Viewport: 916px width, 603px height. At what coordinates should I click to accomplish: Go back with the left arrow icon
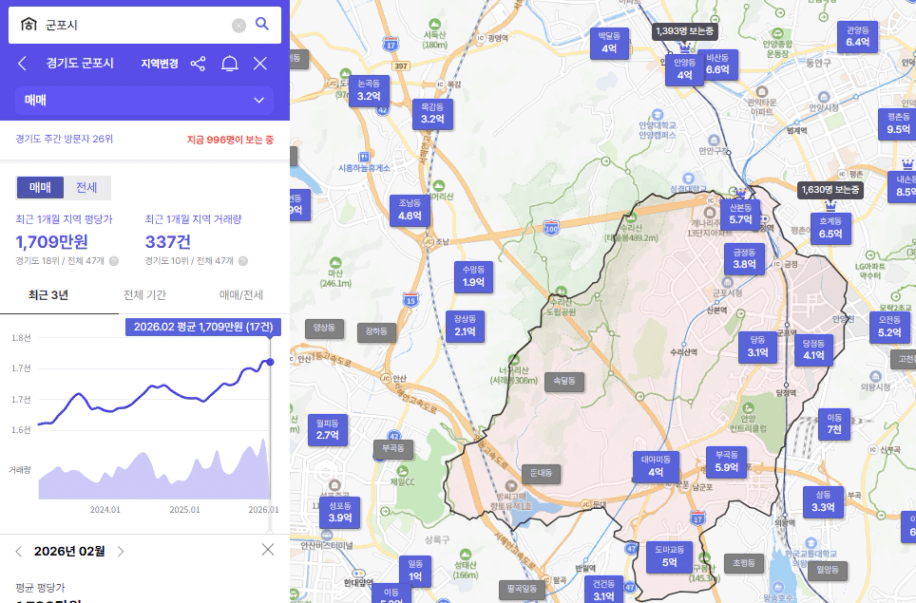22,64
